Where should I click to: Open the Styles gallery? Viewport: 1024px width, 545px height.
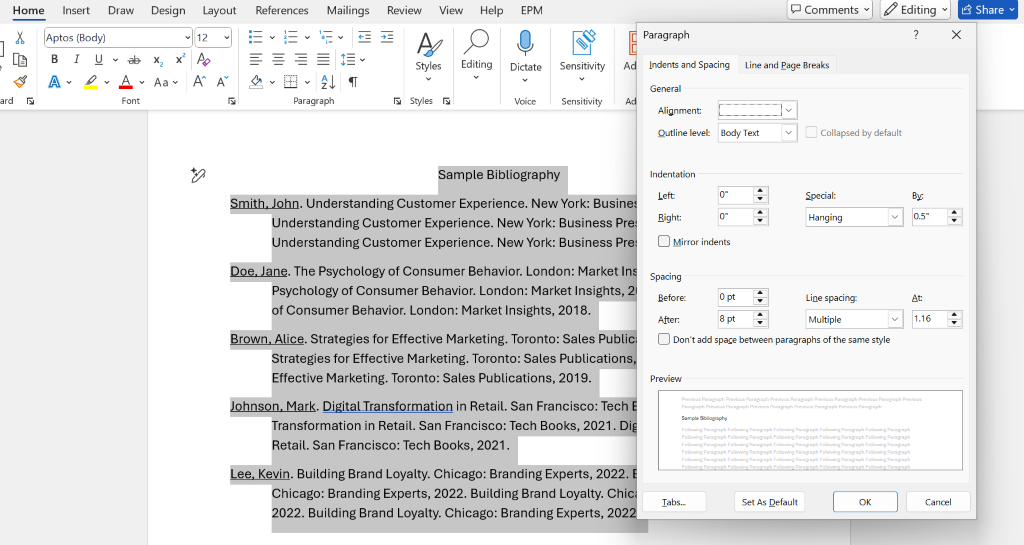tap(428, 55)
